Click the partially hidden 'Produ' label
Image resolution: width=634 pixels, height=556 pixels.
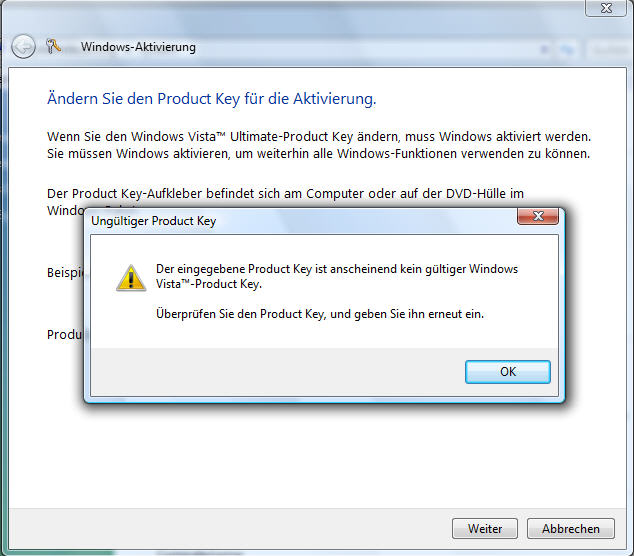pos(64,334)
